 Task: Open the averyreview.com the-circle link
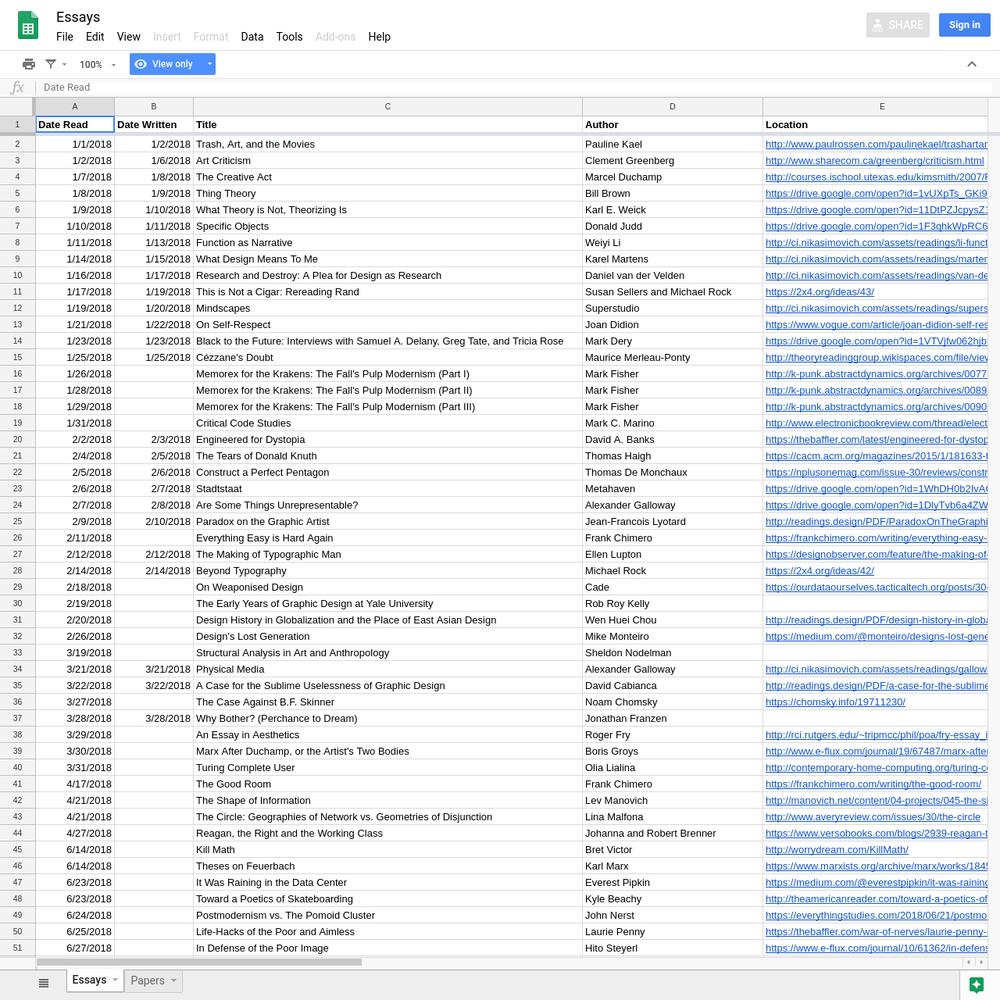(872, 817)
